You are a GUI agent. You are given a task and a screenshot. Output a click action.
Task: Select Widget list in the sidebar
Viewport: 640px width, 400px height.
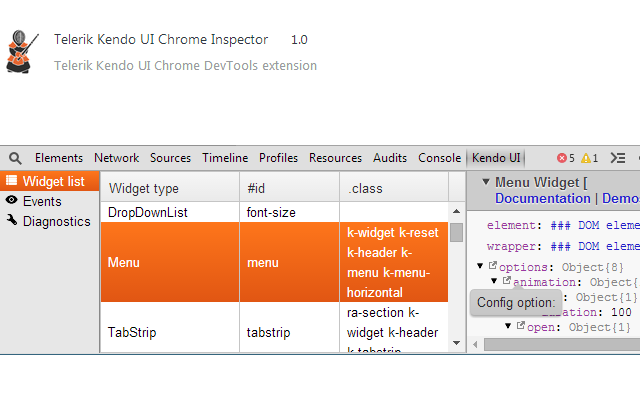(x=49, y=181)
